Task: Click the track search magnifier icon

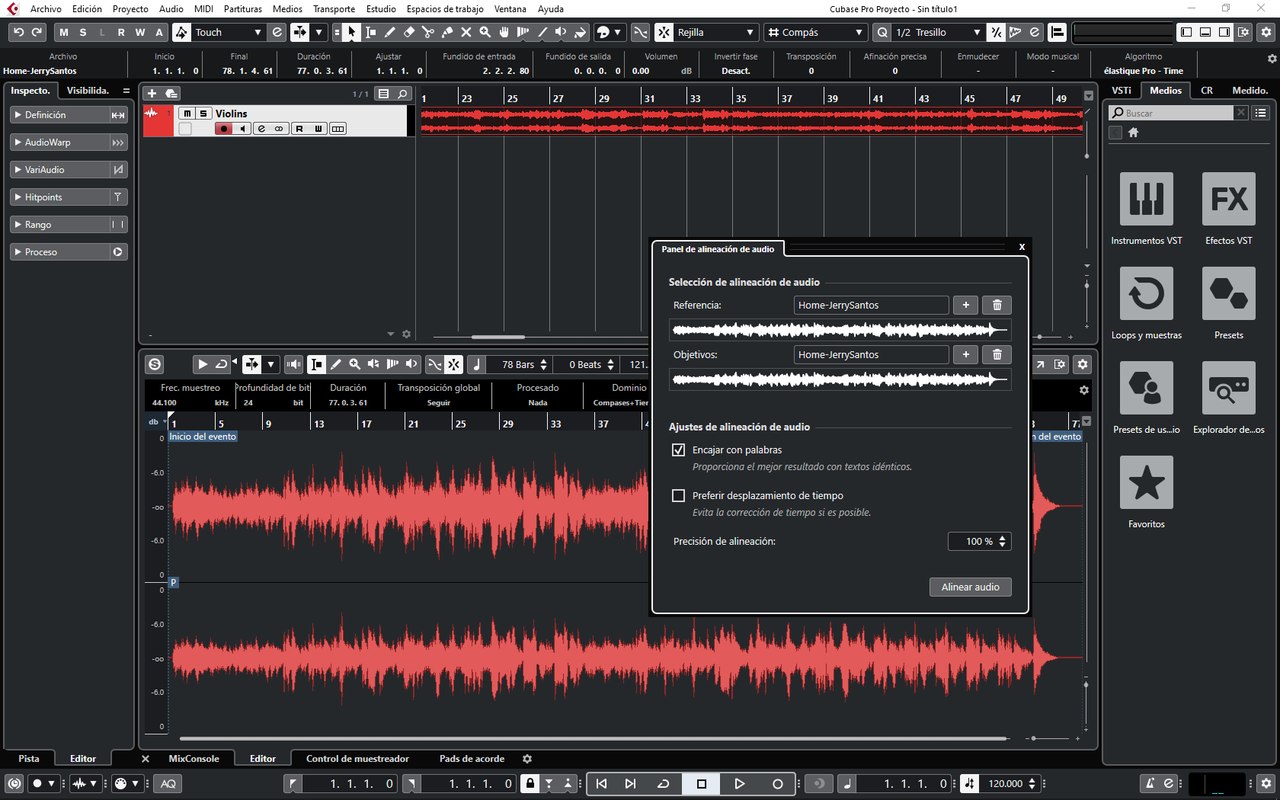Action: tap(402, 94)
